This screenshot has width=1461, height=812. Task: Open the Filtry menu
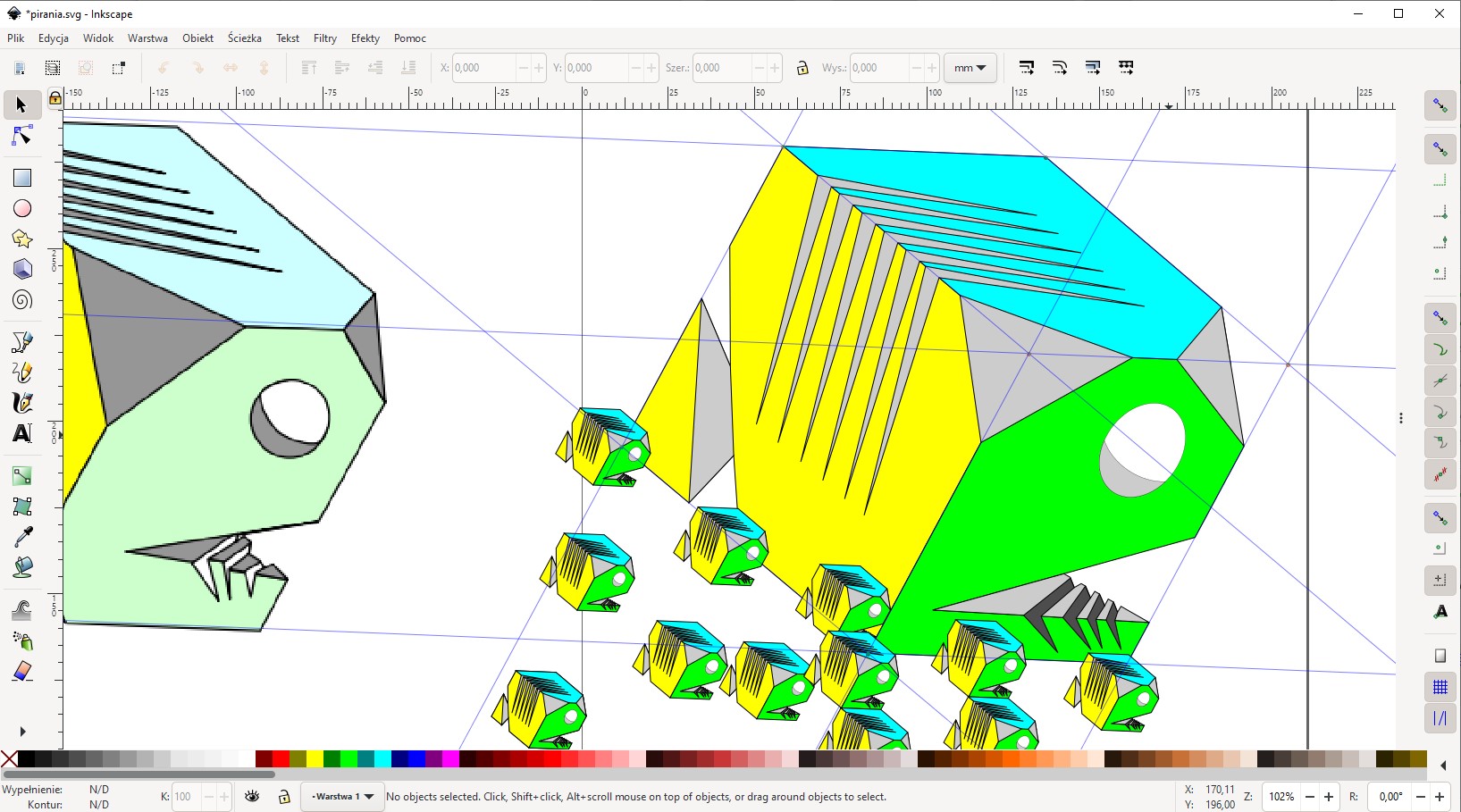[x=324, y=38]
